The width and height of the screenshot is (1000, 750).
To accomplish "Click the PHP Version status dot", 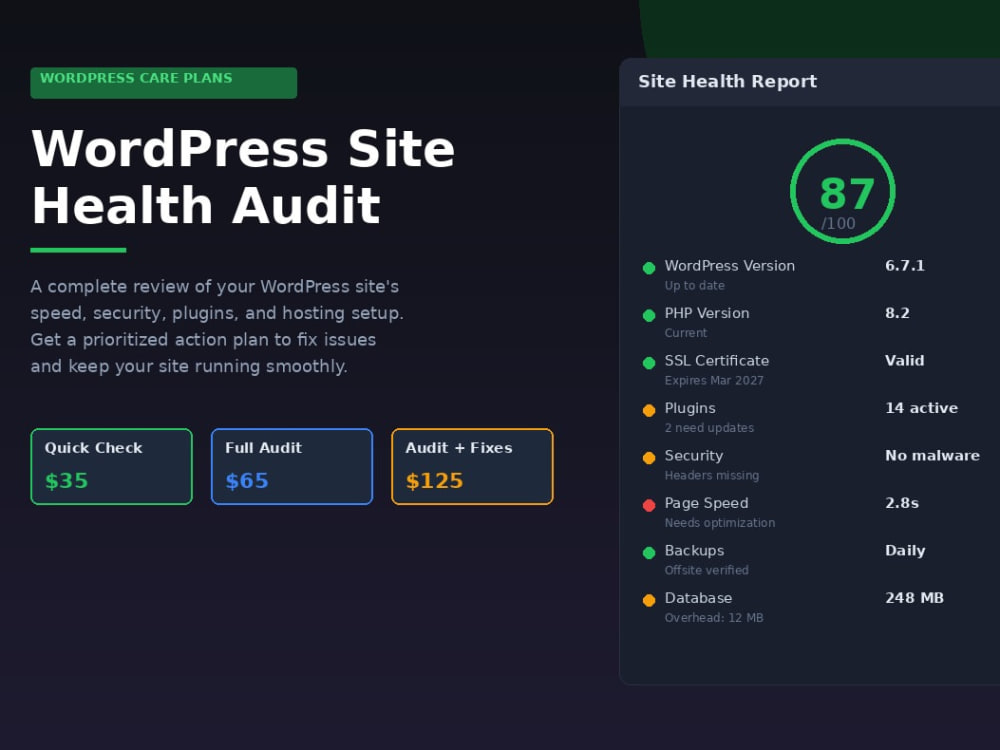I will click(649, 315).
